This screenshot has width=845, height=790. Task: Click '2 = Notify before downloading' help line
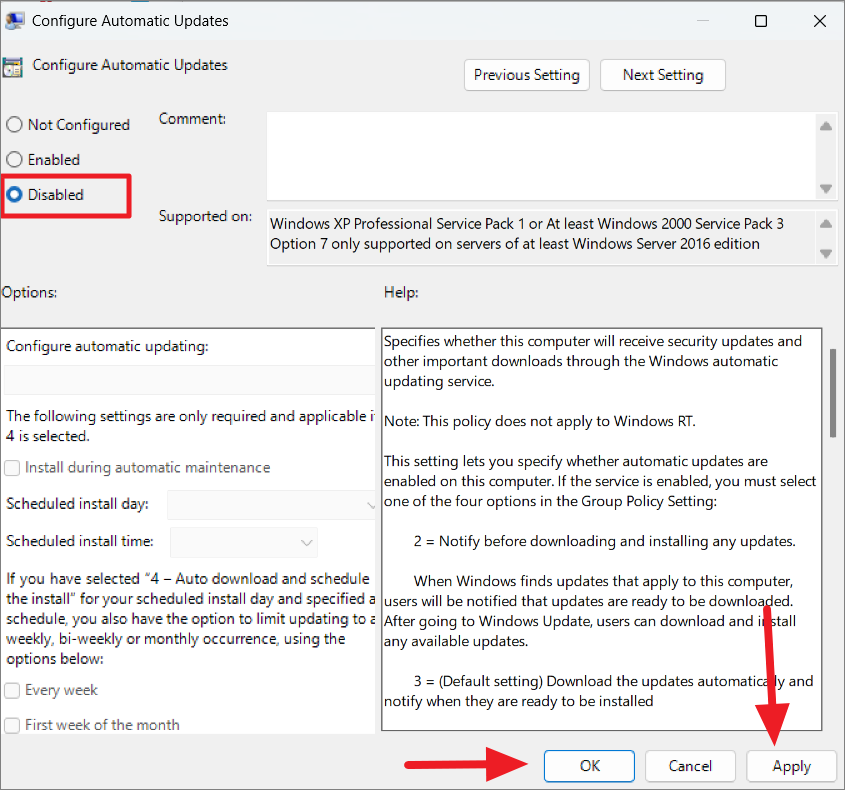[x=605, y=541]
